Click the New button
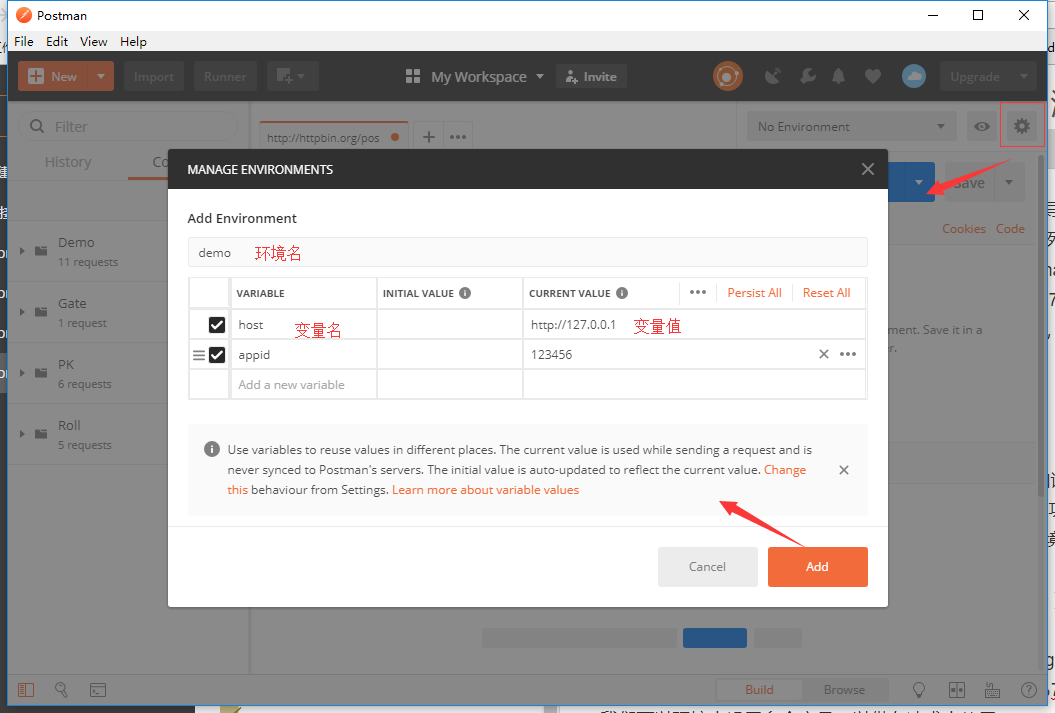The image size is (1055, 713). [x=53, y=76]
